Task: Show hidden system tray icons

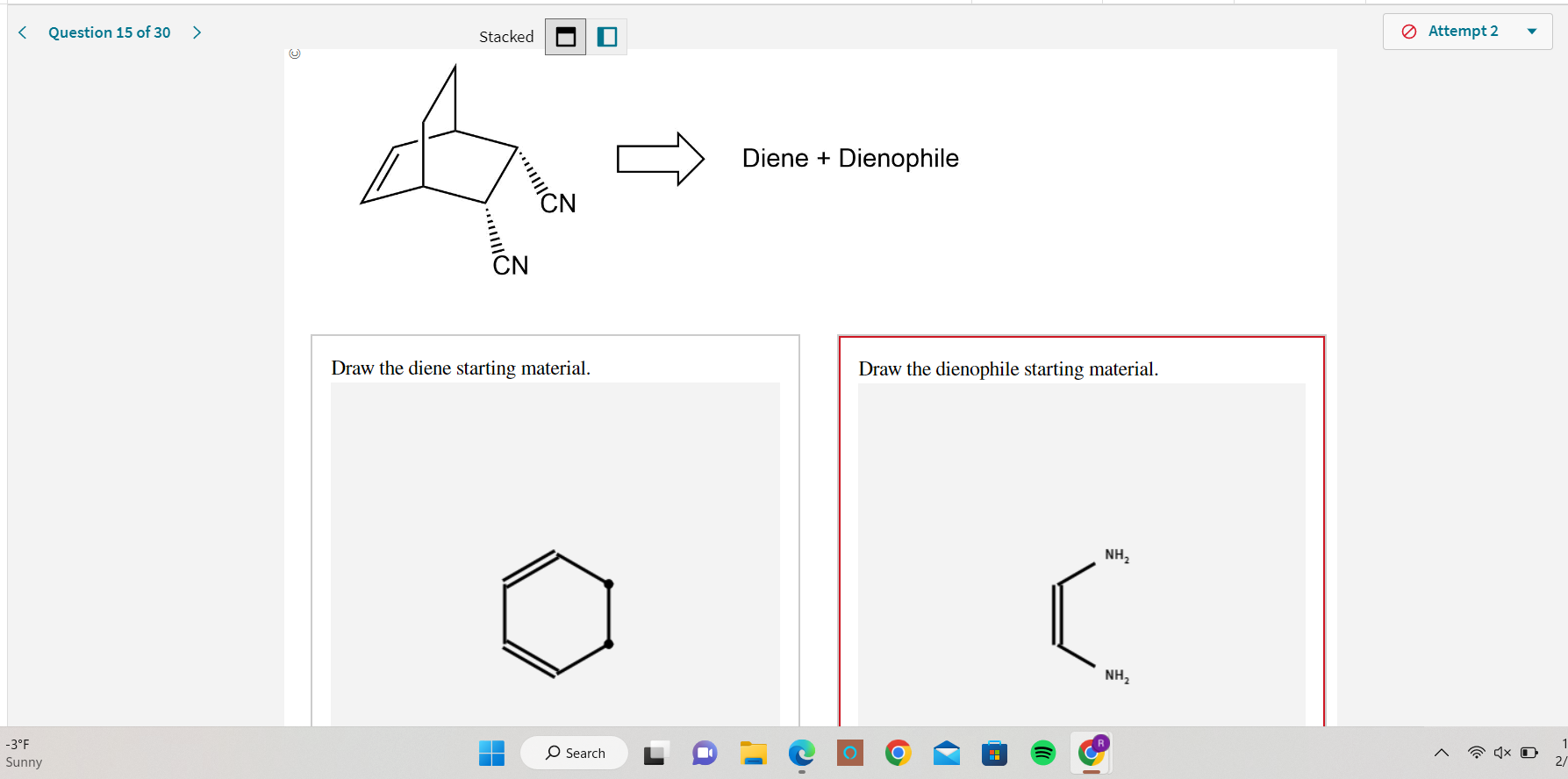Action: click(1442, 753)
